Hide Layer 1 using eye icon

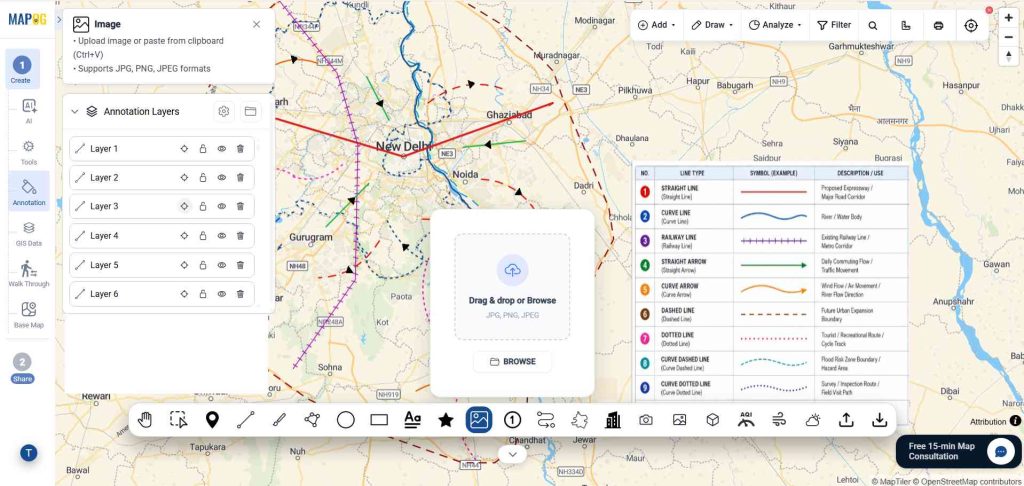(x=221, y=149)
